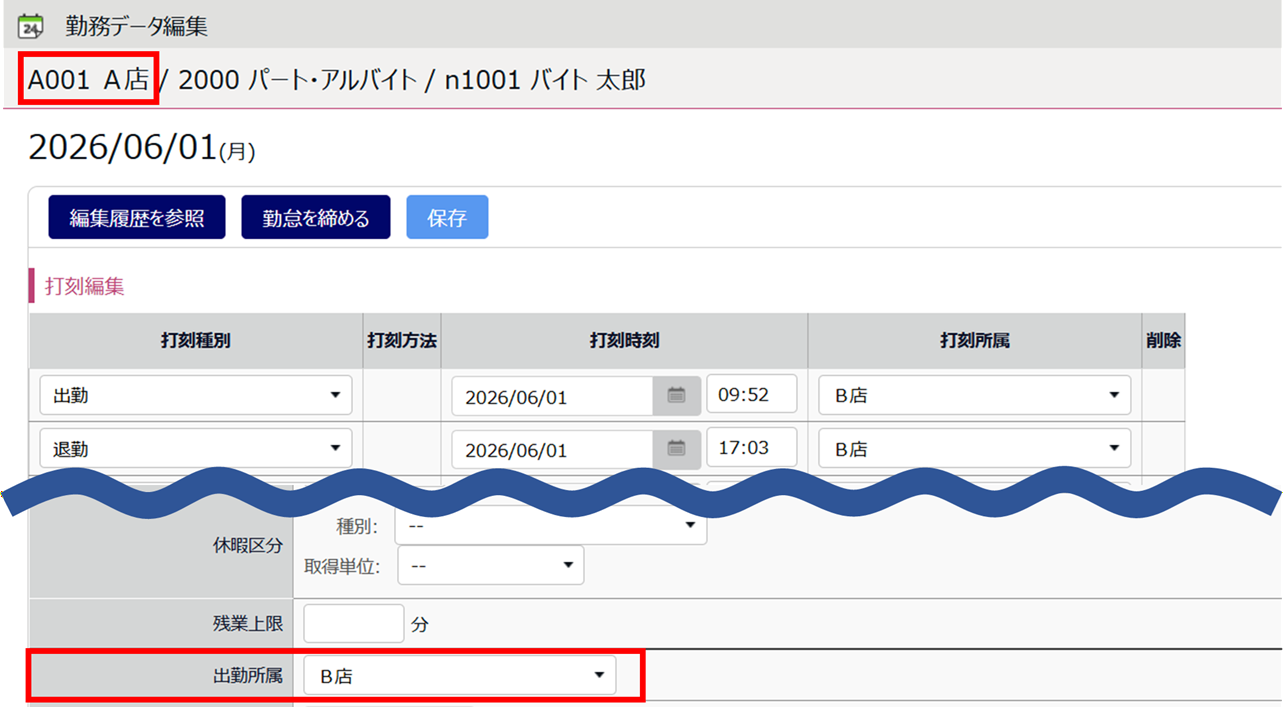Click the 勤怠を締める button
This screenshot has width=1283, height=707.
(316, 217)
